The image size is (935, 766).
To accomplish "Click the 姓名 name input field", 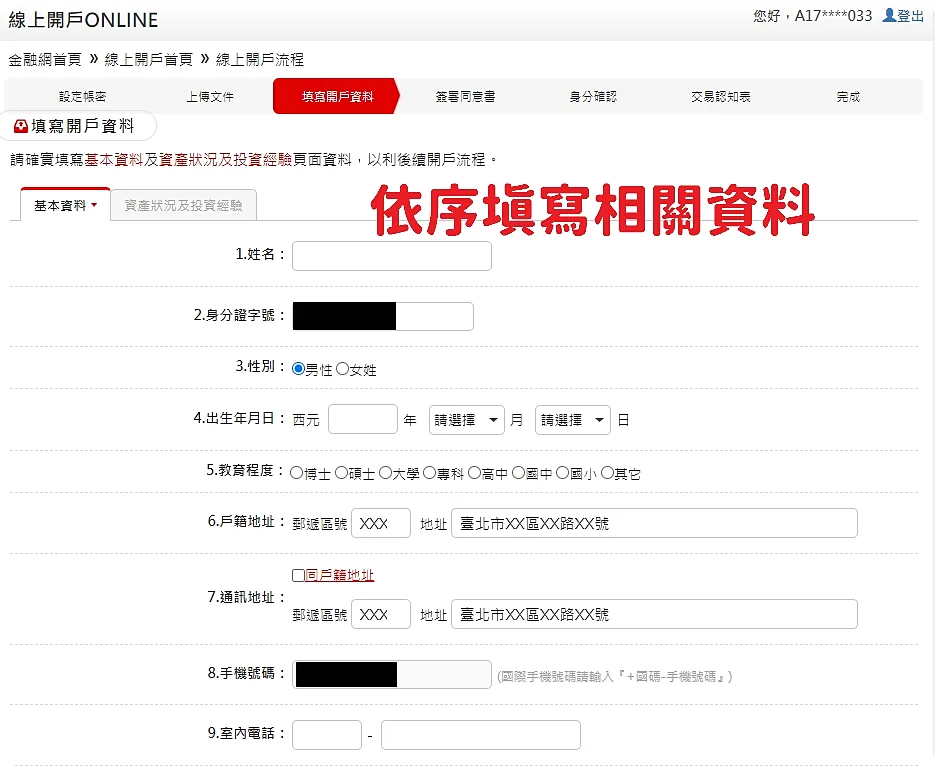I will click(390, 256).
